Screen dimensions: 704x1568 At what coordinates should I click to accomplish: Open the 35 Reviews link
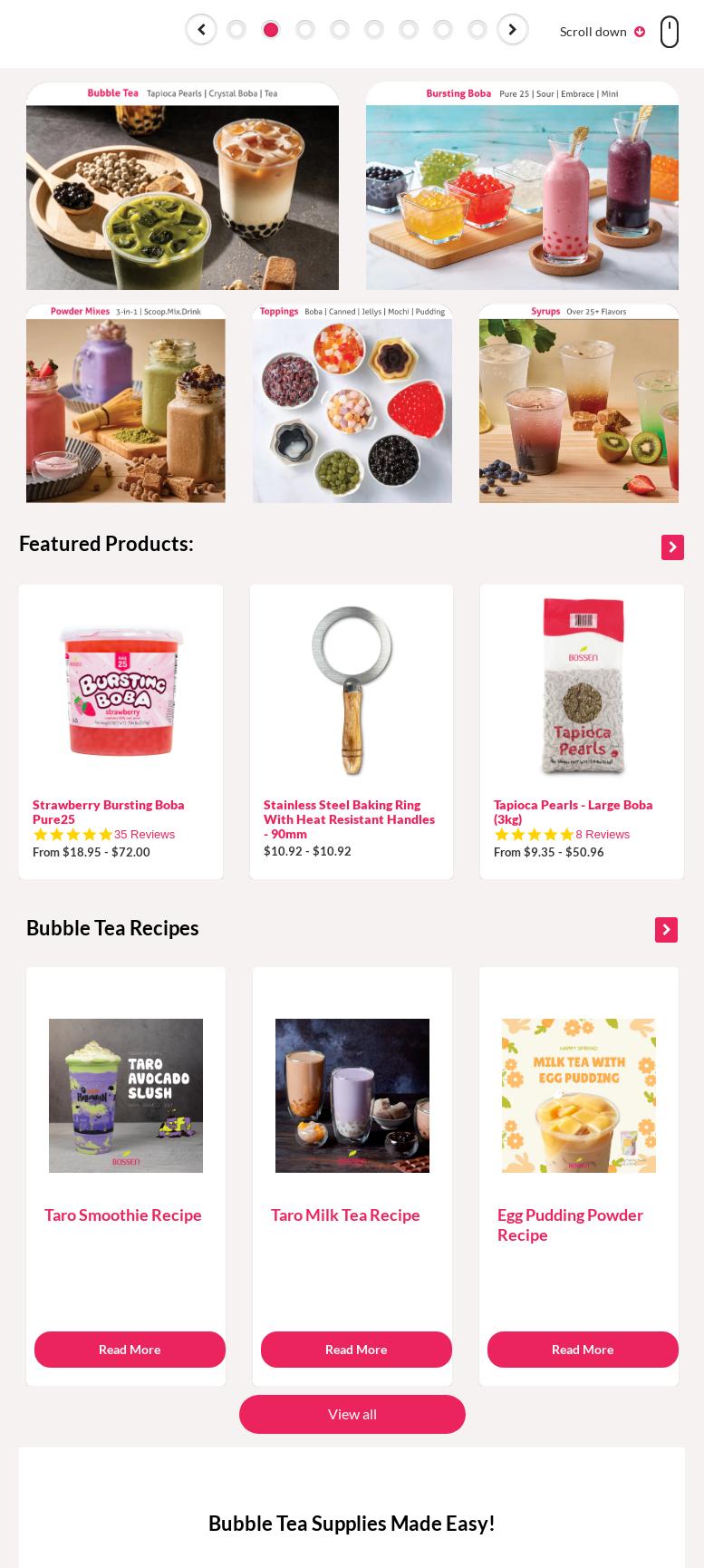click(145, 835)
